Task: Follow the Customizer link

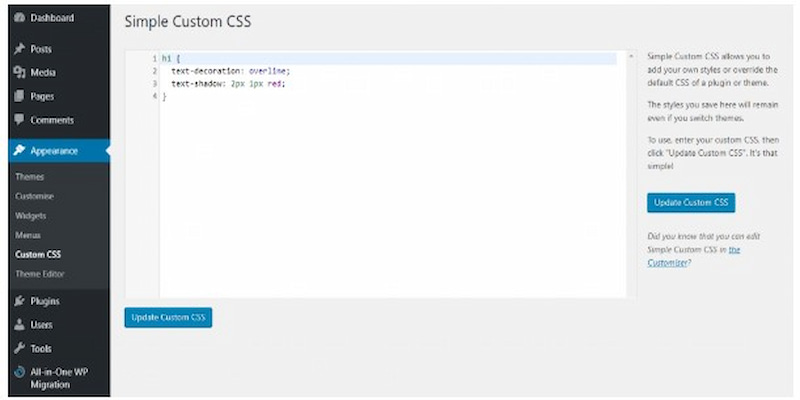Action: point(669,262)
